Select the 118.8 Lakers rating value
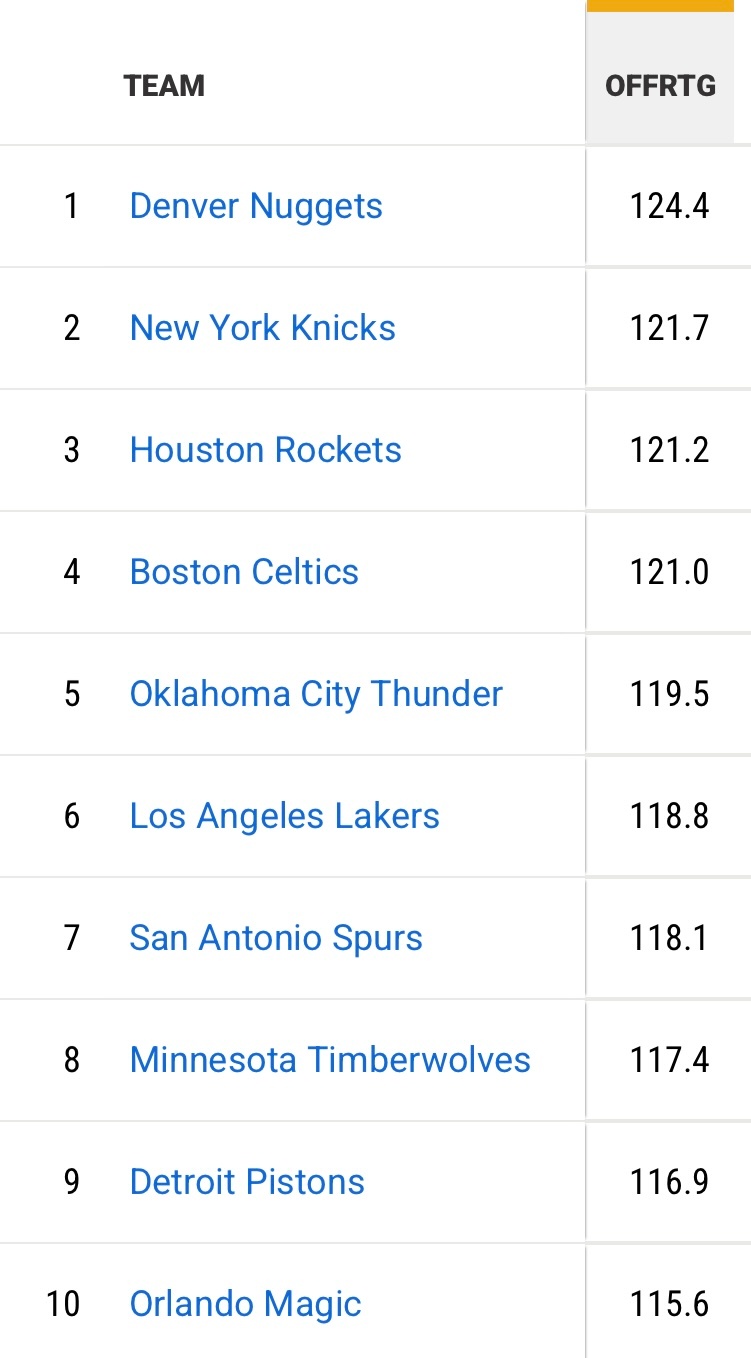The image size is (751, 1358). [x=669, y=816]
